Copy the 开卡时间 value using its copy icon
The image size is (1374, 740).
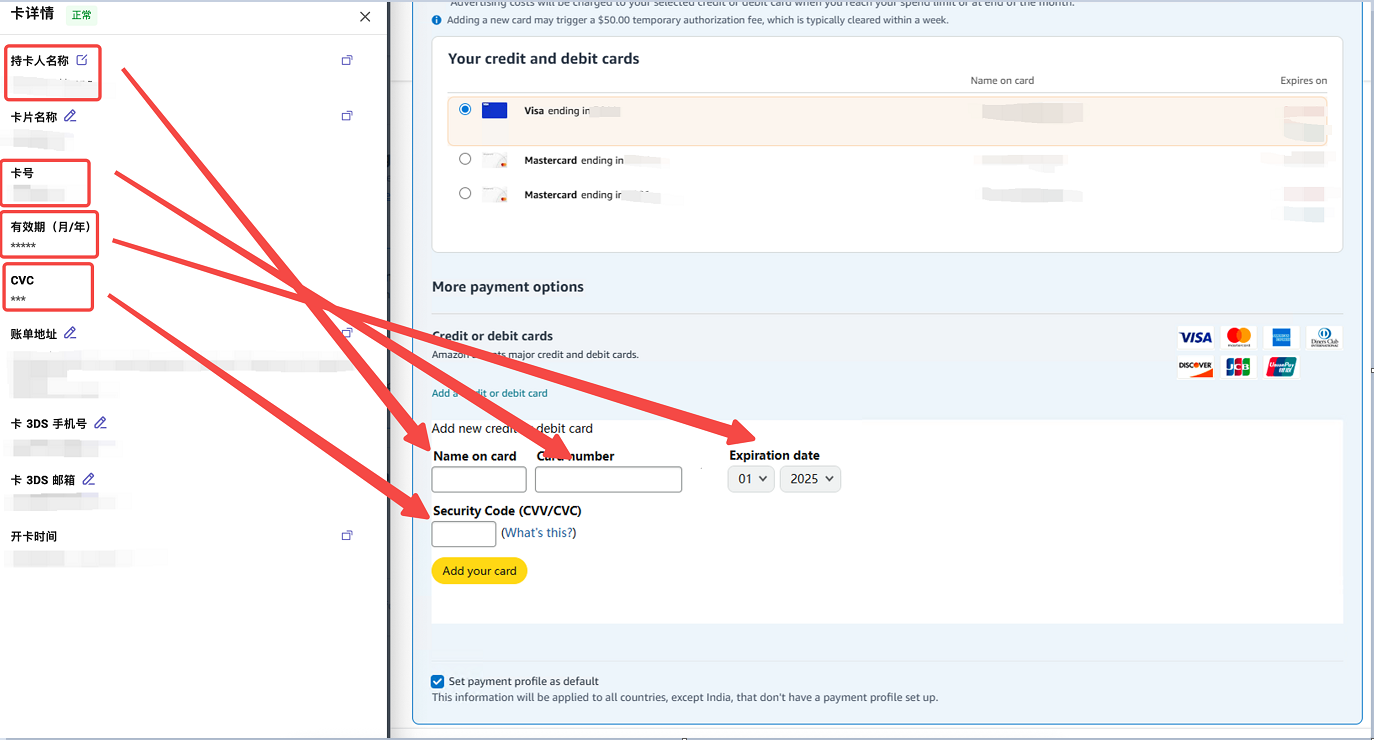[347, 536]
